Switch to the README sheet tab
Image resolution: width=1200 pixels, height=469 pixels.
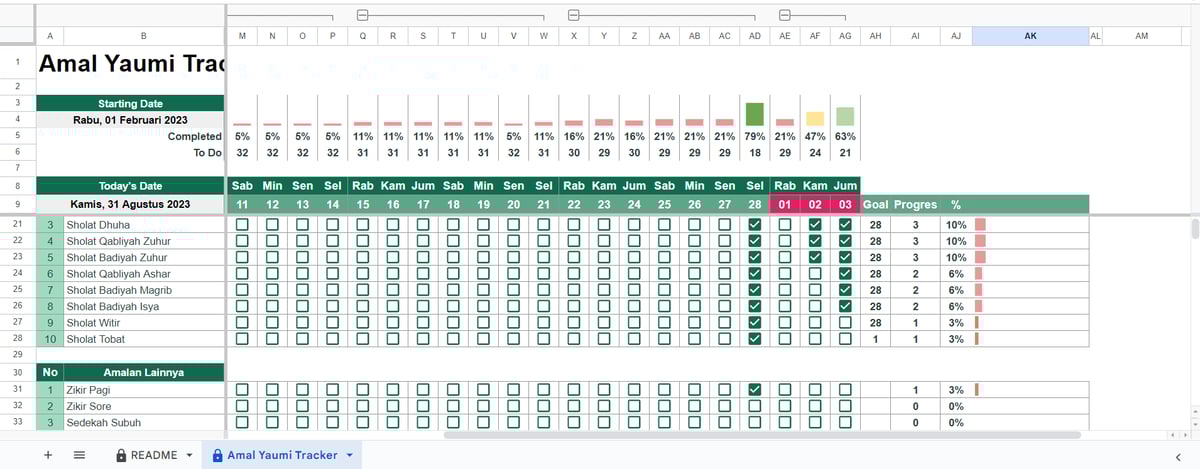153,455
